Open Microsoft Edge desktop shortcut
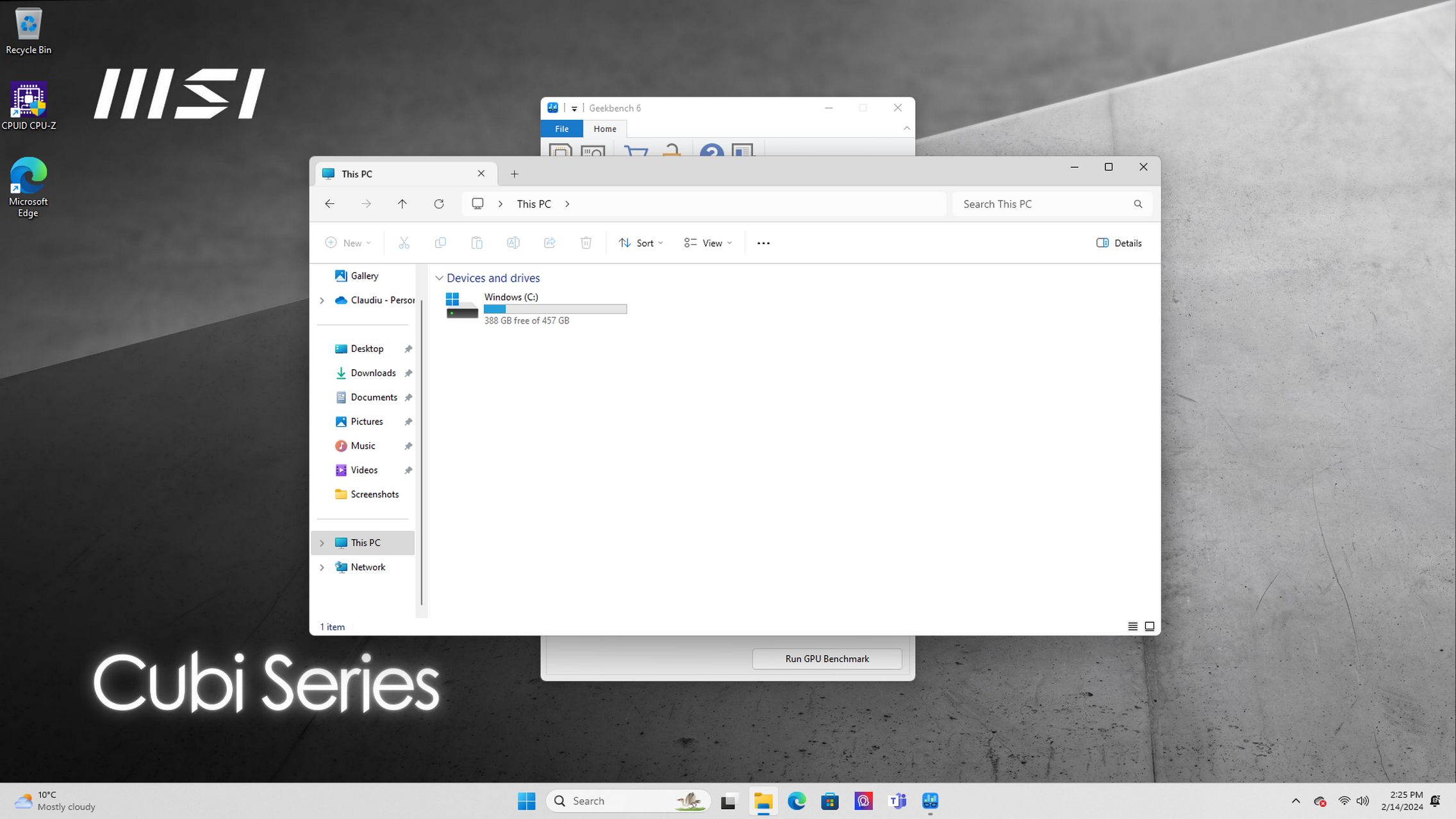 [28, 187]
